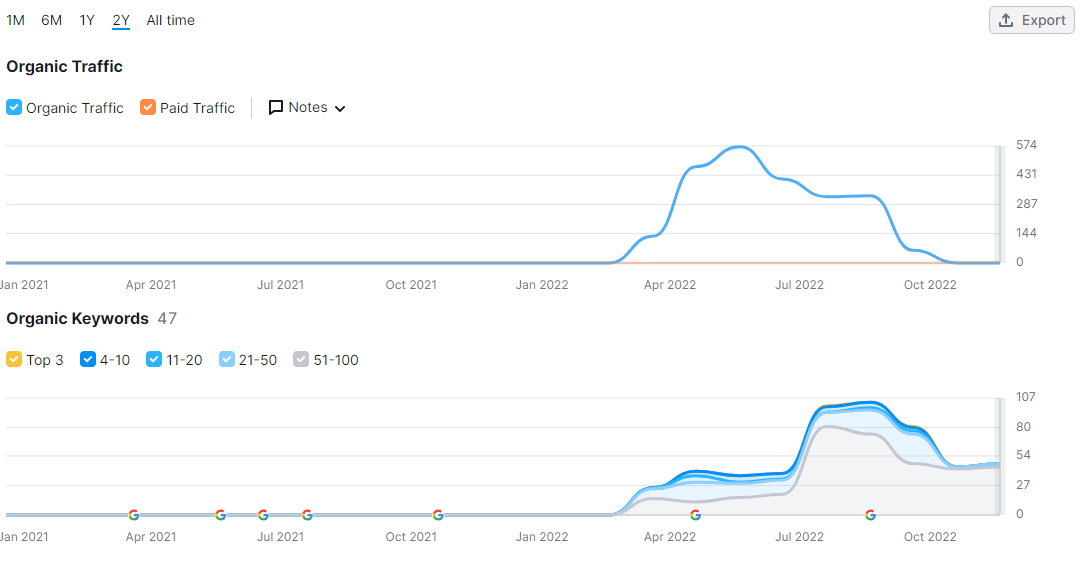
Task: Click the Google update marker at Oct 2021
Action: click(x=438, y=515)
